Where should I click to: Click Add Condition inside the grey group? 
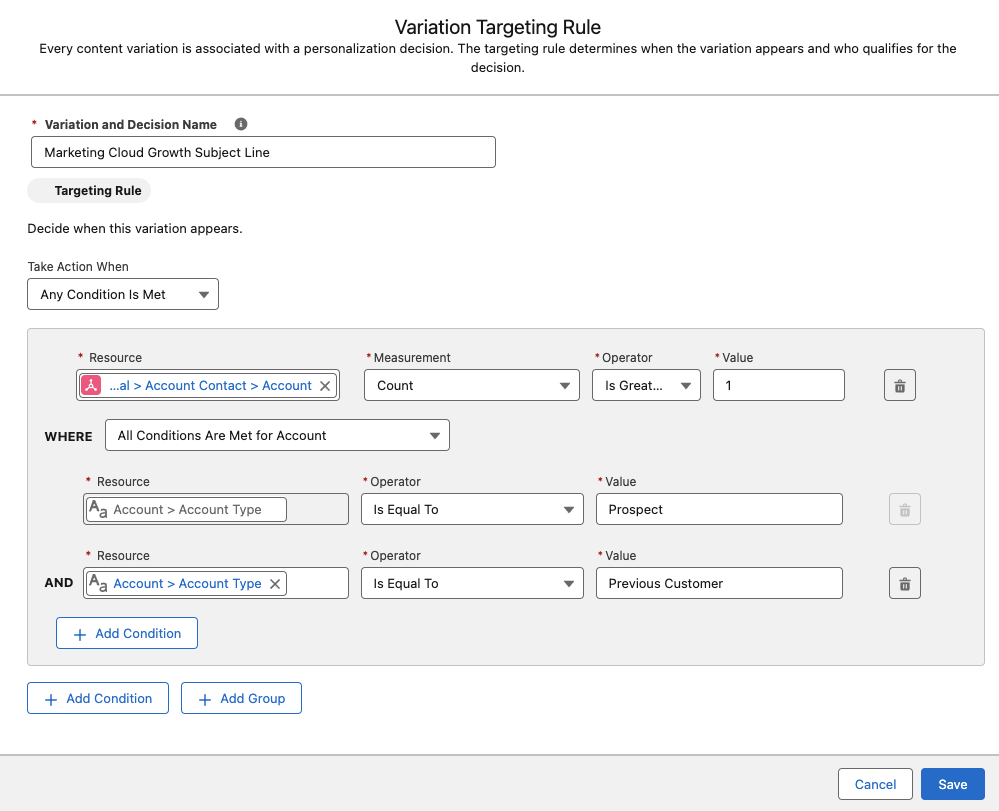click(127, 633)
